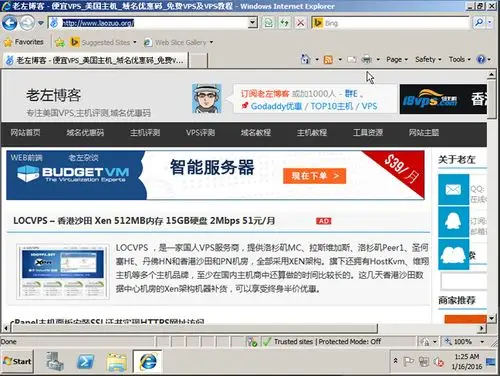The height and width of the screenshot is (376, 500).
Task: Click orange 现在下单 button on banner
Action: [x=314, y=176]
